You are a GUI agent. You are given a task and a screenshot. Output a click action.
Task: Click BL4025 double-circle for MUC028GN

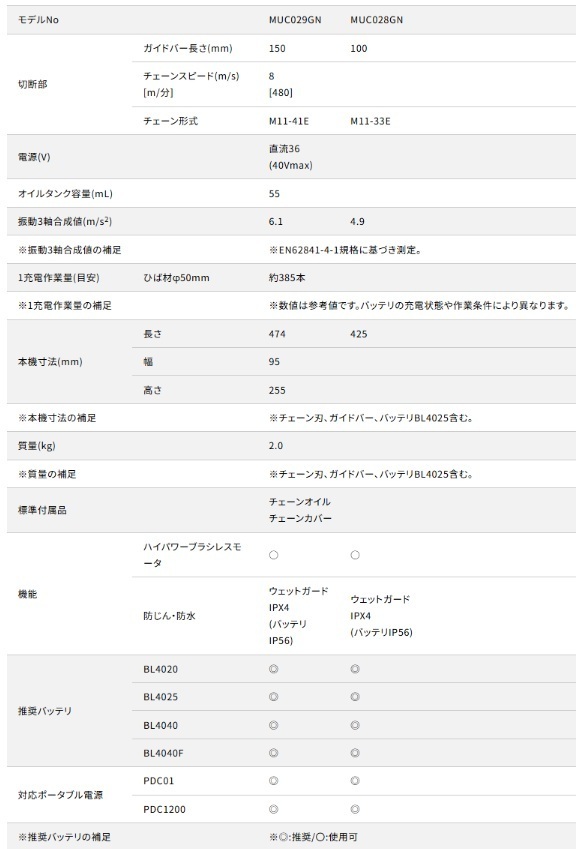pyautogui.click(x=355, y=697)
